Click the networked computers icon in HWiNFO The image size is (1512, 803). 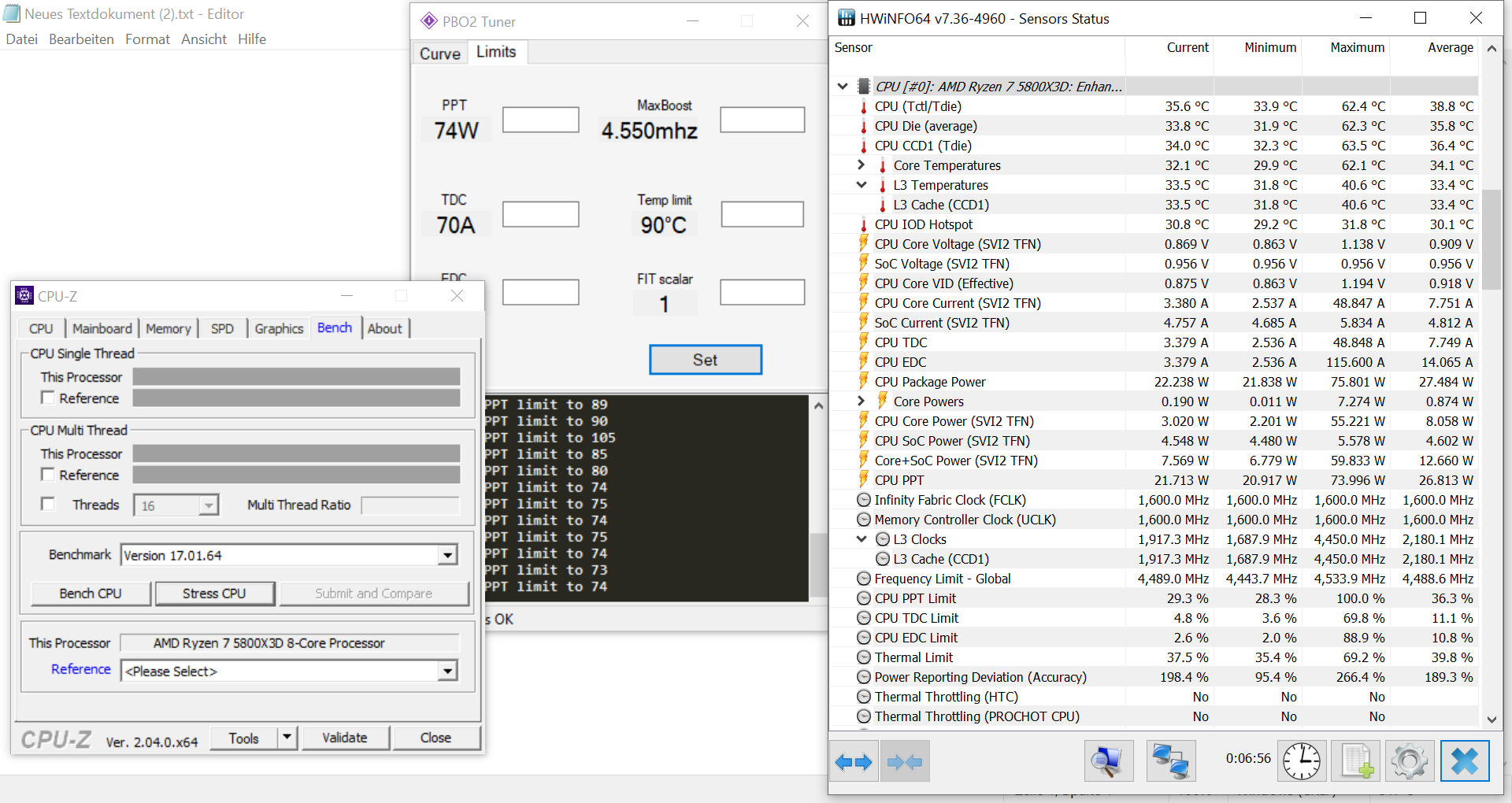[x=1171, y=761]
